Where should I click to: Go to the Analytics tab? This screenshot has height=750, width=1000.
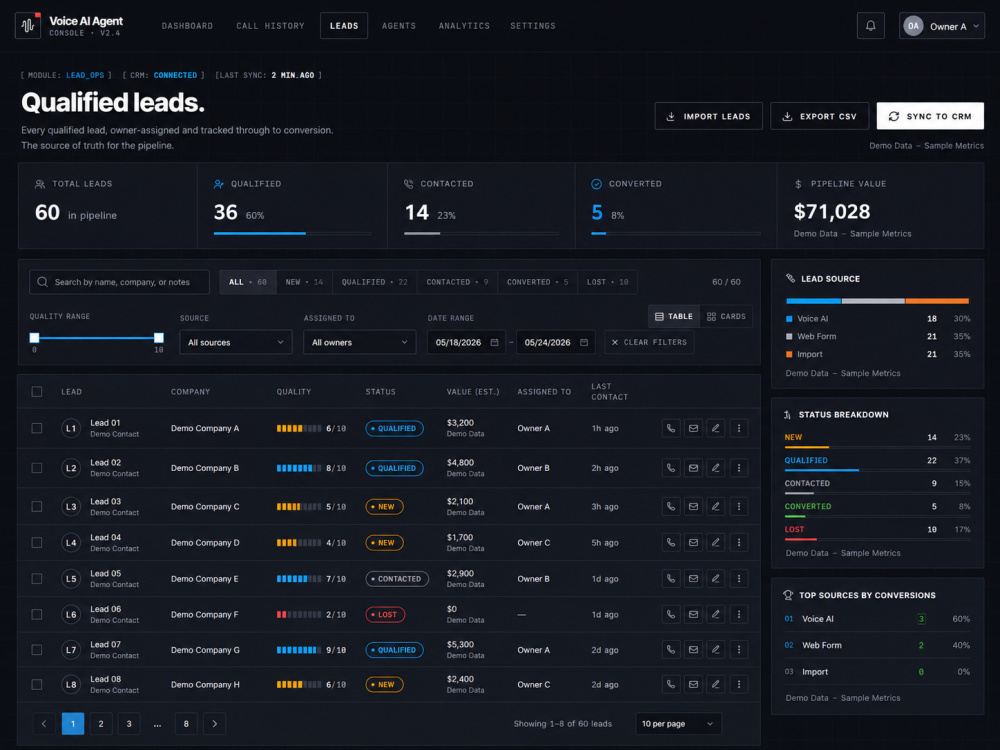464,26
